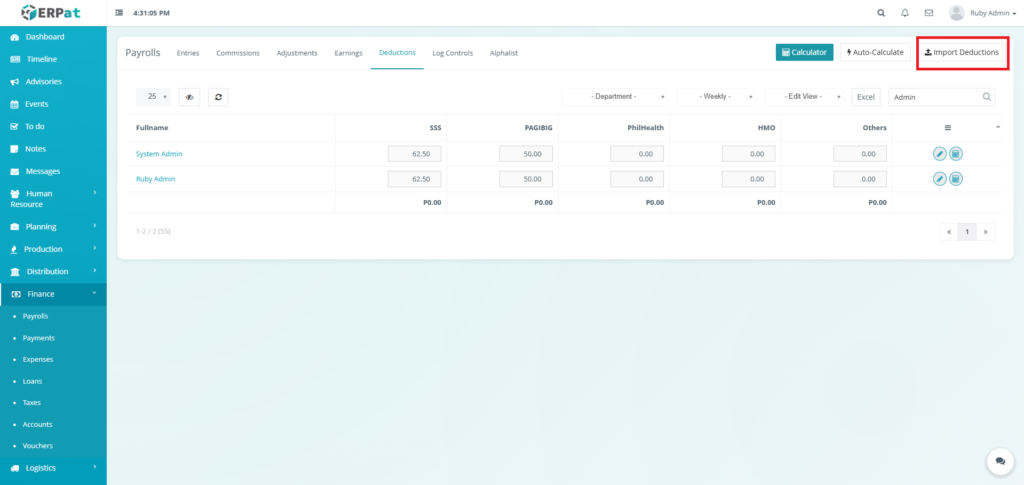Open the notifications bell icon
The height and width of the screenshot is (485, 1024).
click(905, 13)
